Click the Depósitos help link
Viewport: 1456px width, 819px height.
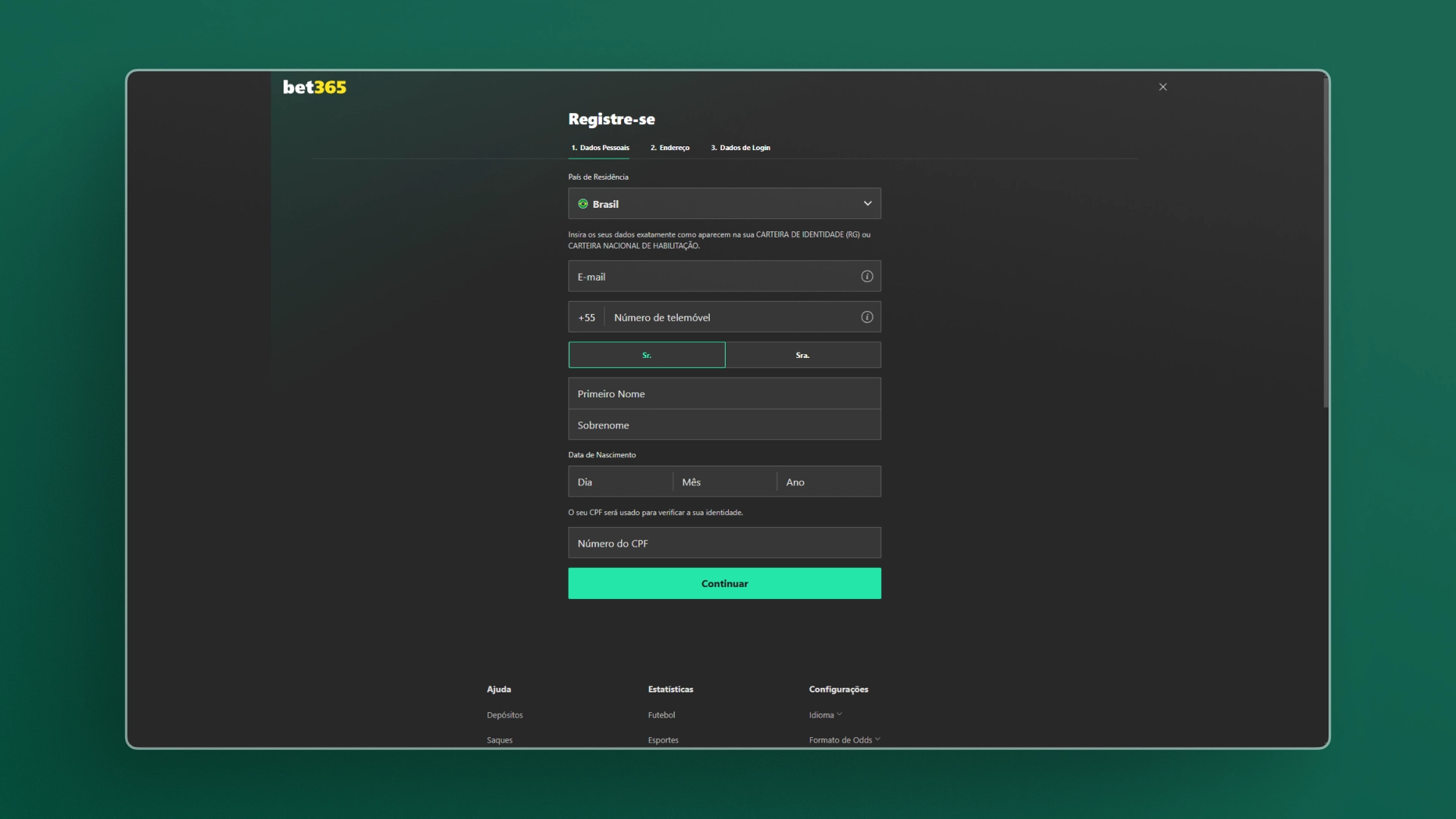coord(504,714)
